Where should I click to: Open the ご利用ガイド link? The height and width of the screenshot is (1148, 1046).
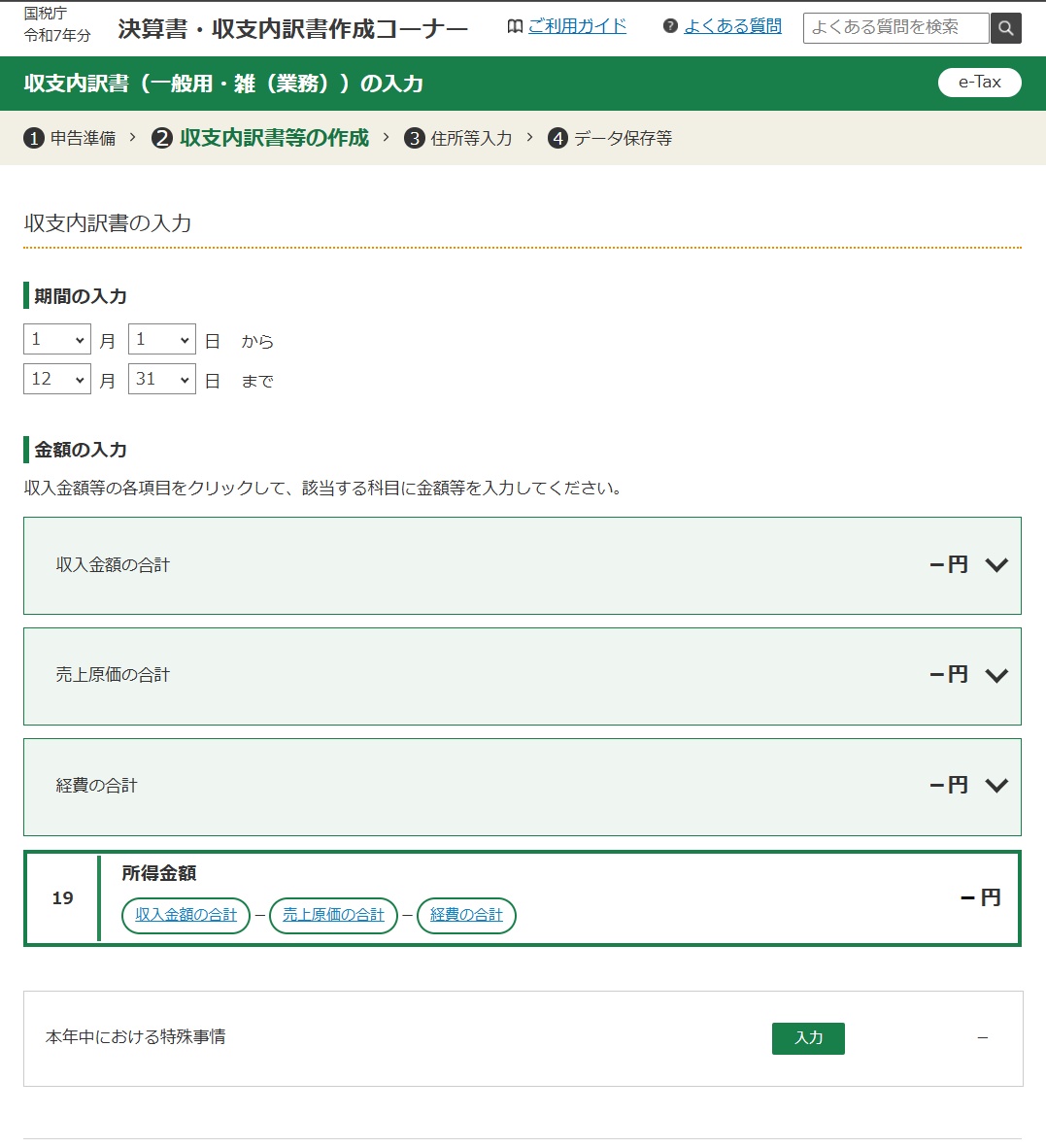(x=577, y=26)
